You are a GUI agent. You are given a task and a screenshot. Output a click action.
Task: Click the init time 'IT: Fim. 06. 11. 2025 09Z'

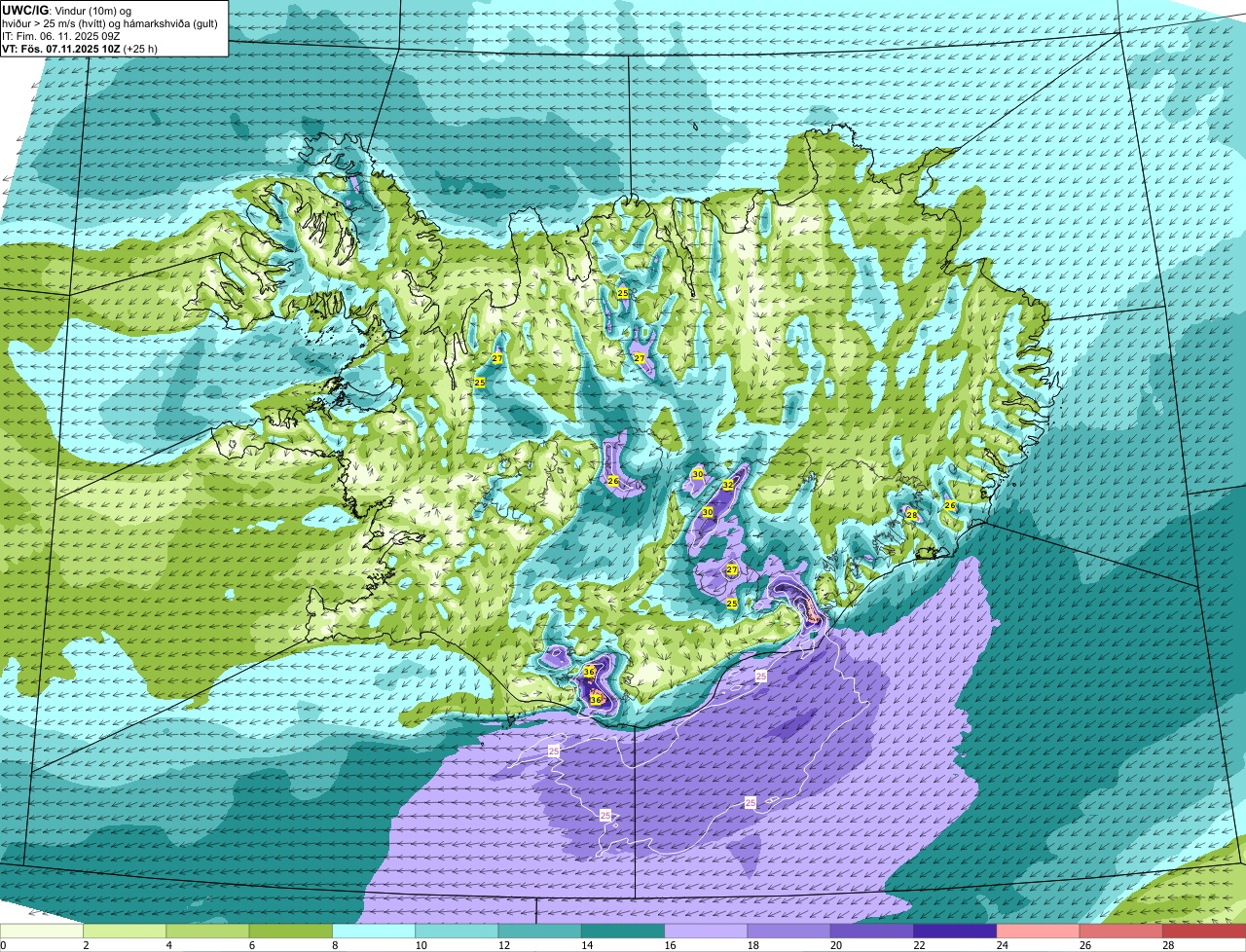pyautogui.click(x=62, y=36)
